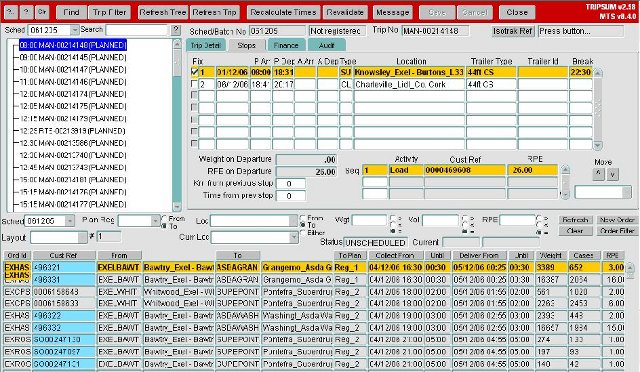Image resolution: width=640 pixels, height=372 pixels.
Task: Click the Km from previous stop field
Action: pyautogui.click(x=291, y=184)
